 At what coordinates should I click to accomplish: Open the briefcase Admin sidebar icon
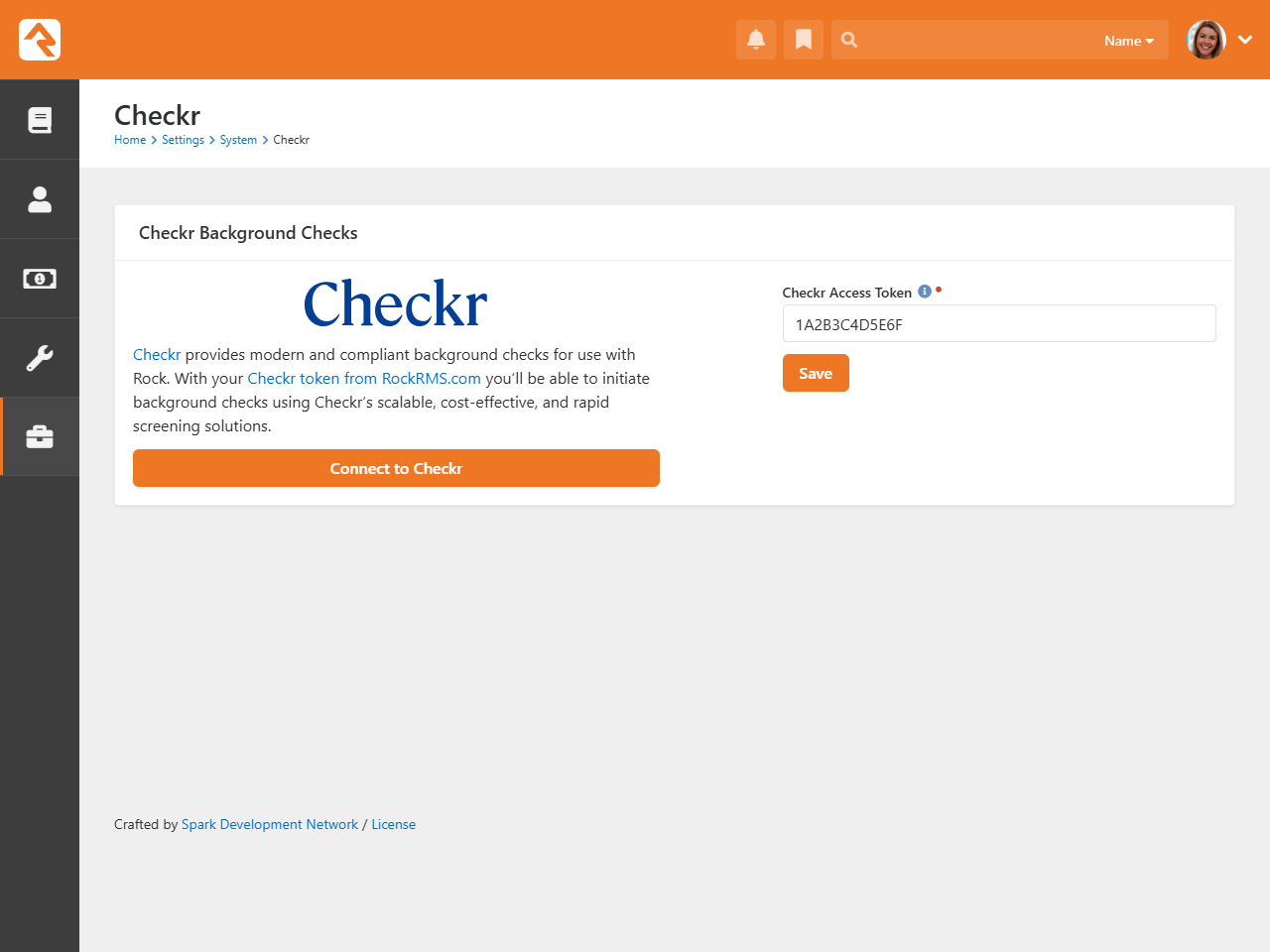40,437
